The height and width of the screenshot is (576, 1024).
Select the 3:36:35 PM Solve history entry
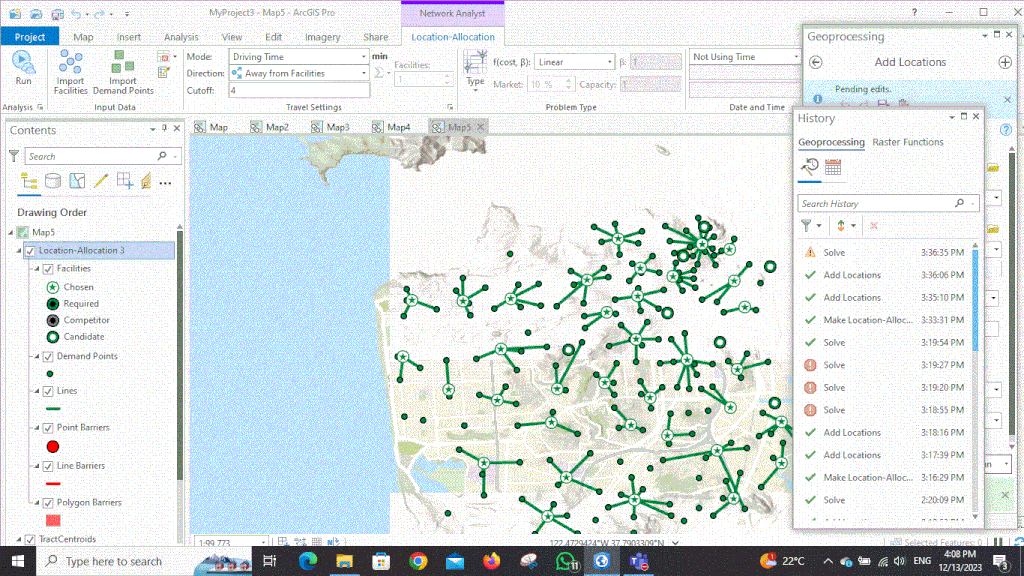pos(885,252)
